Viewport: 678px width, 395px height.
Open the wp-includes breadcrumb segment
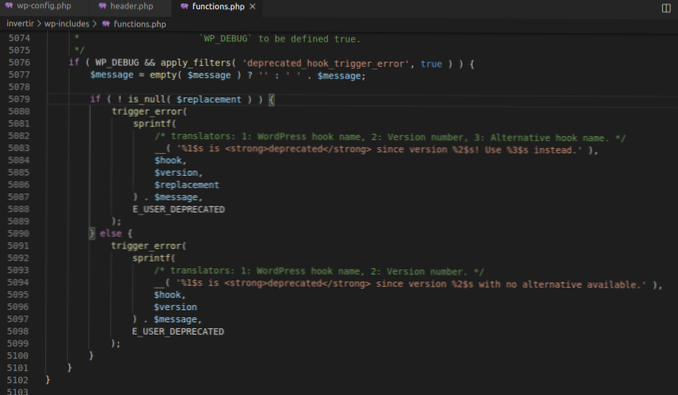coord(67,24)
